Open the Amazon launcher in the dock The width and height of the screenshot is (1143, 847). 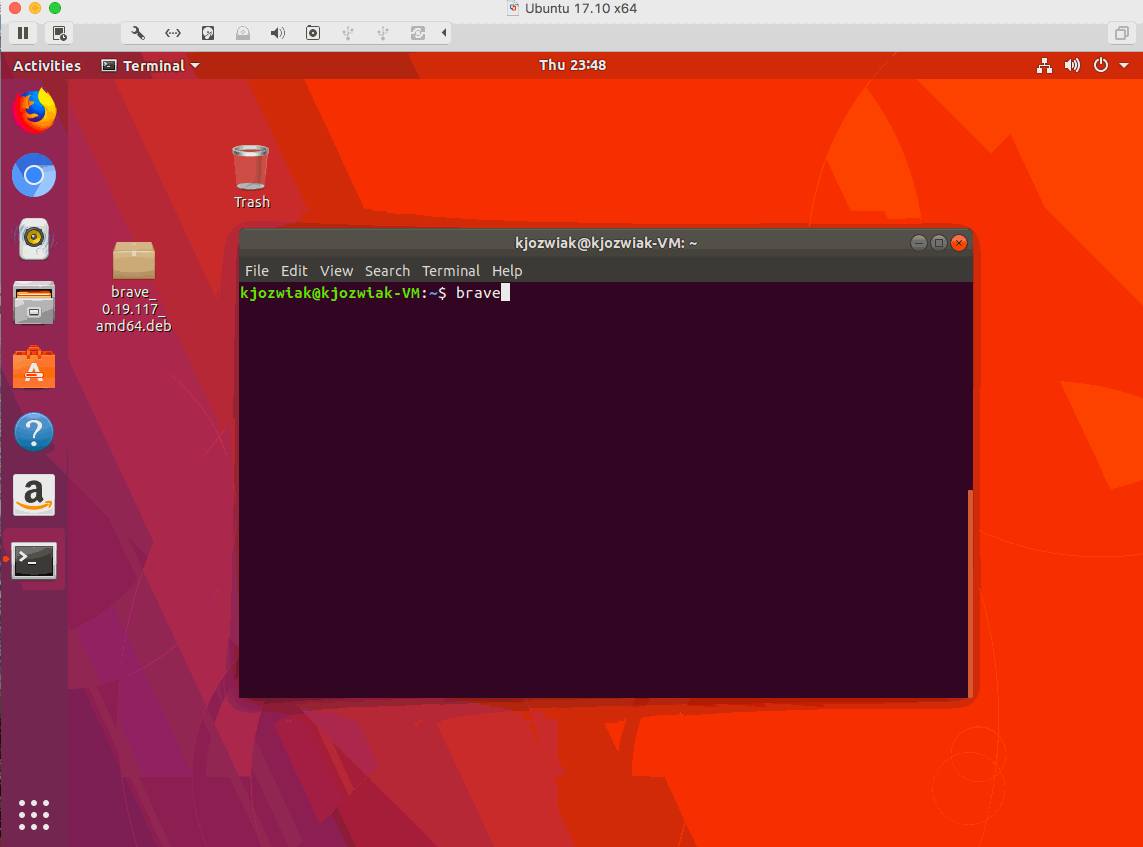pos(34,495)
